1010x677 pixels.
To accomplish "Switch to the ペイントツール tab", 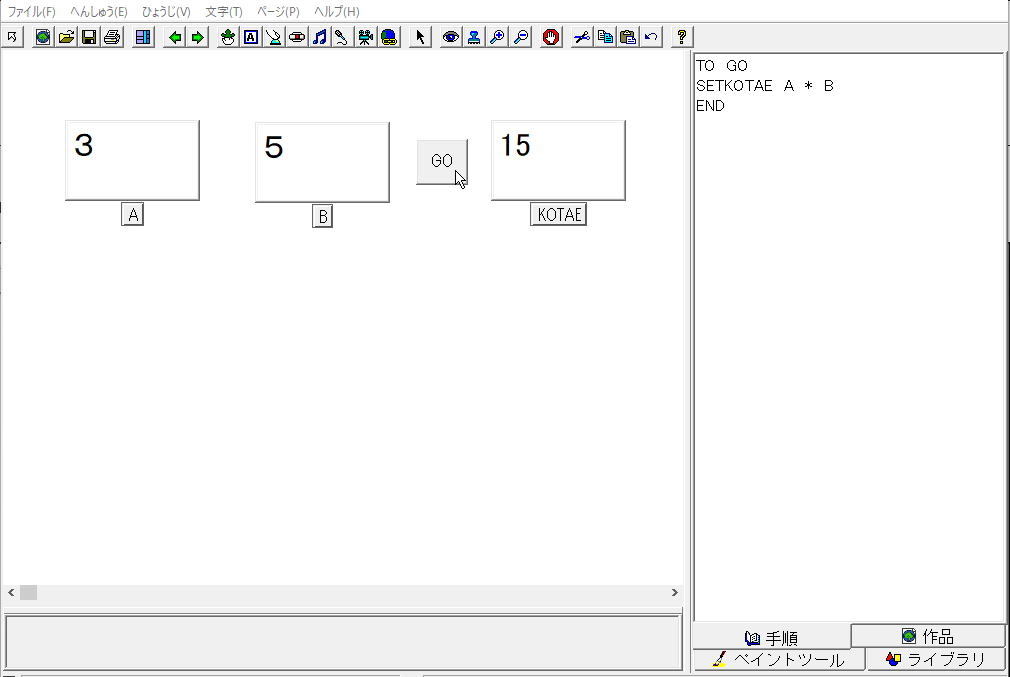I will pyautogui.click(x=778, y=660).
